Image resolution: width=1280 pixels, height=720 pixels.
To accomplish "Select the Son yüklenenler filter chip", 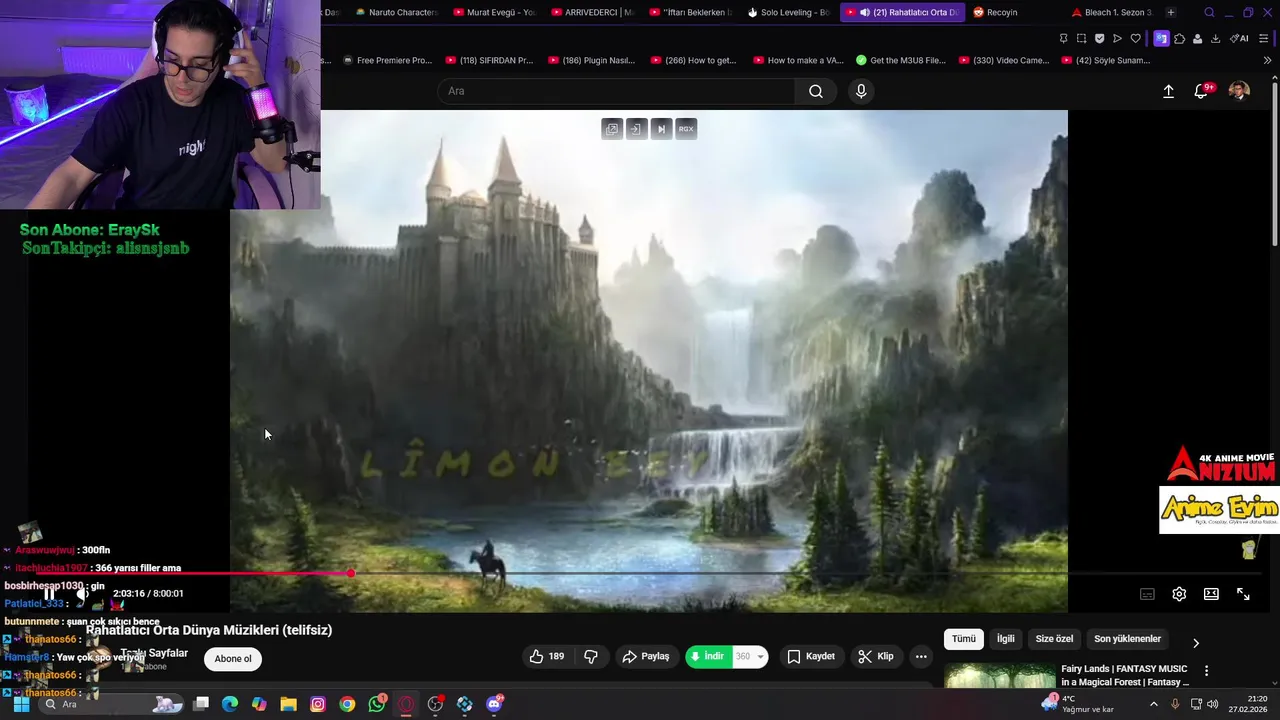I will [x=1127, y=639].
